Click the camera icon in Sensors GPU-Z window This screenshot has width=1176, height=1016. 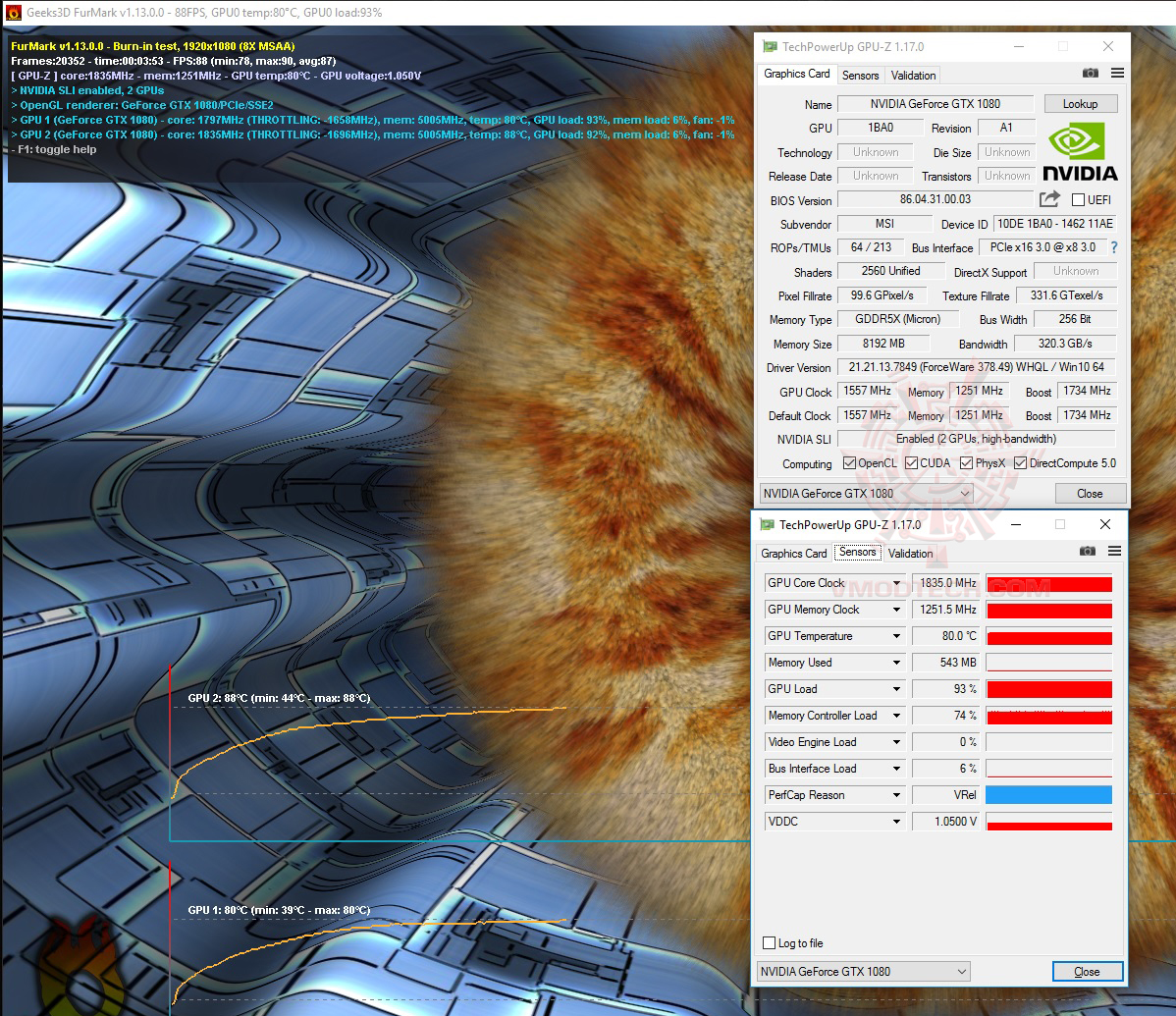click(1088, 551)
